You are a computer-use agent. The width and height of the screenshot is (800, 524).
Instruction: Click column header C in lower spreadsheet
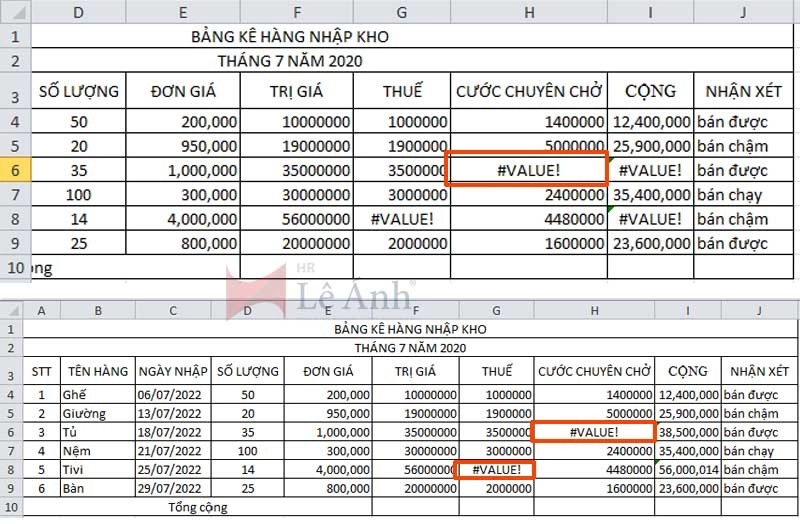tap(172, 311)
